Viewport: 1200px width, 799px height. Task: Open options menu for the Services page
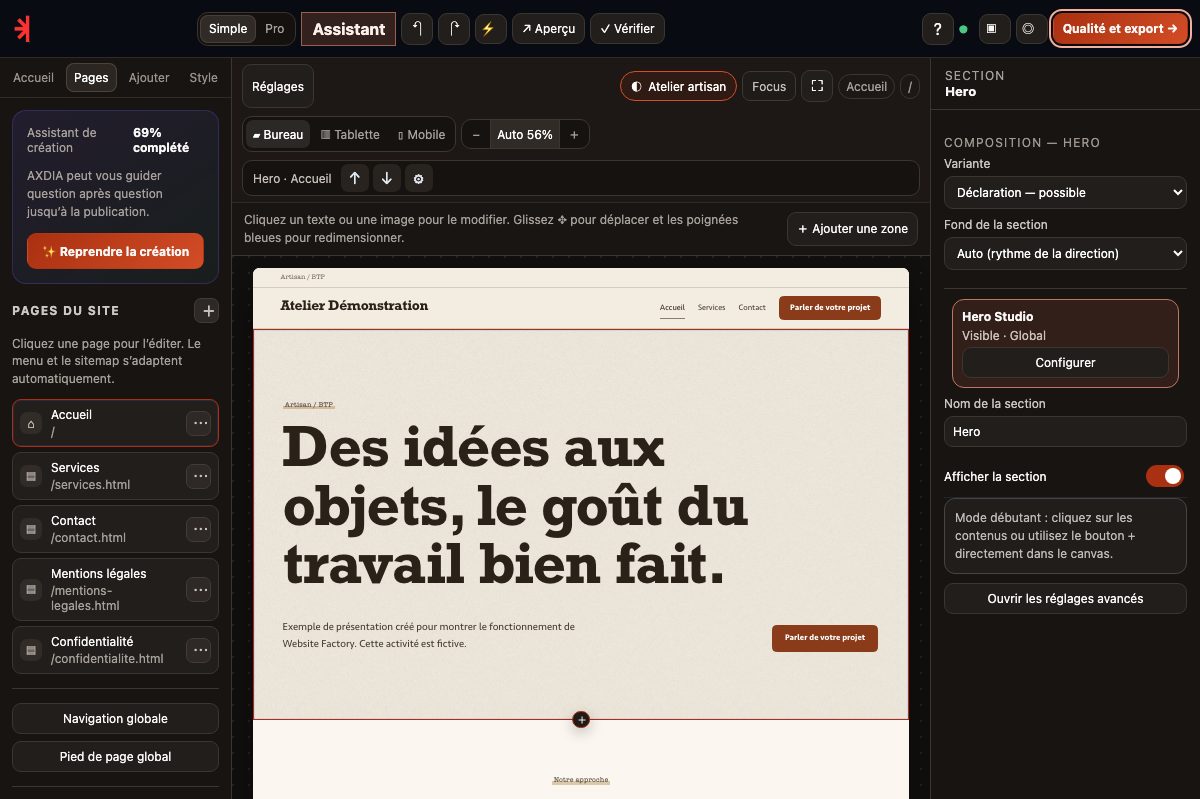[200, 476]
